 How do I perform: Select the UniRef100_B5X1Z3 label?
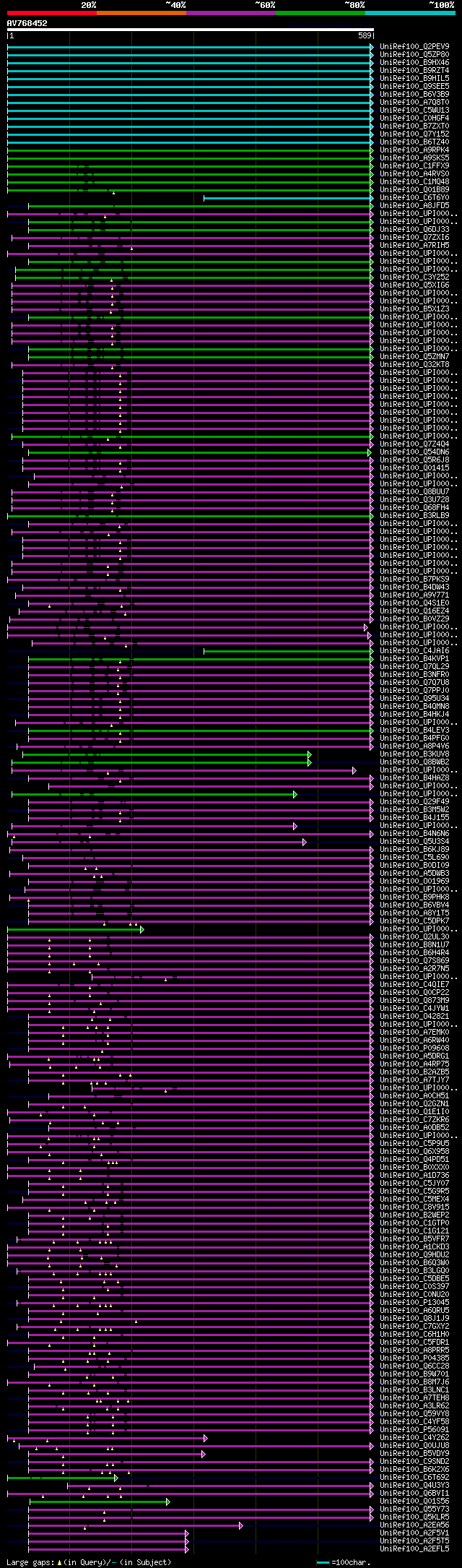click(414, 309)
